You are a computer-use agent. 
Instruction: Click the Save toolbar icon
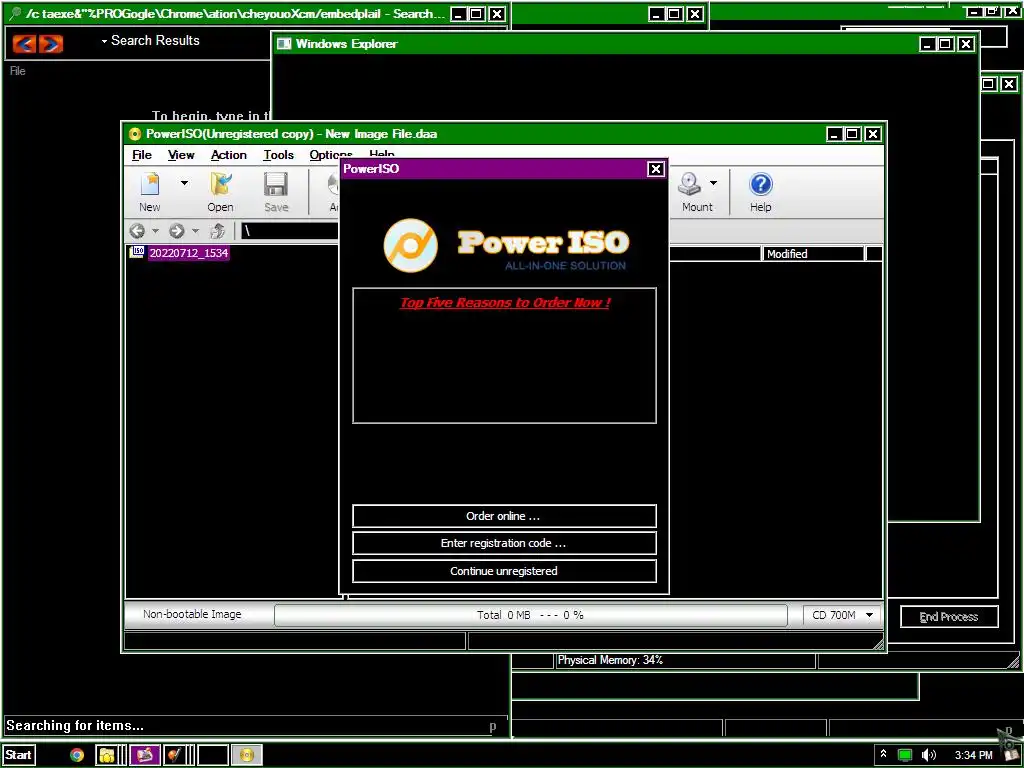click(x=276, y=185)
